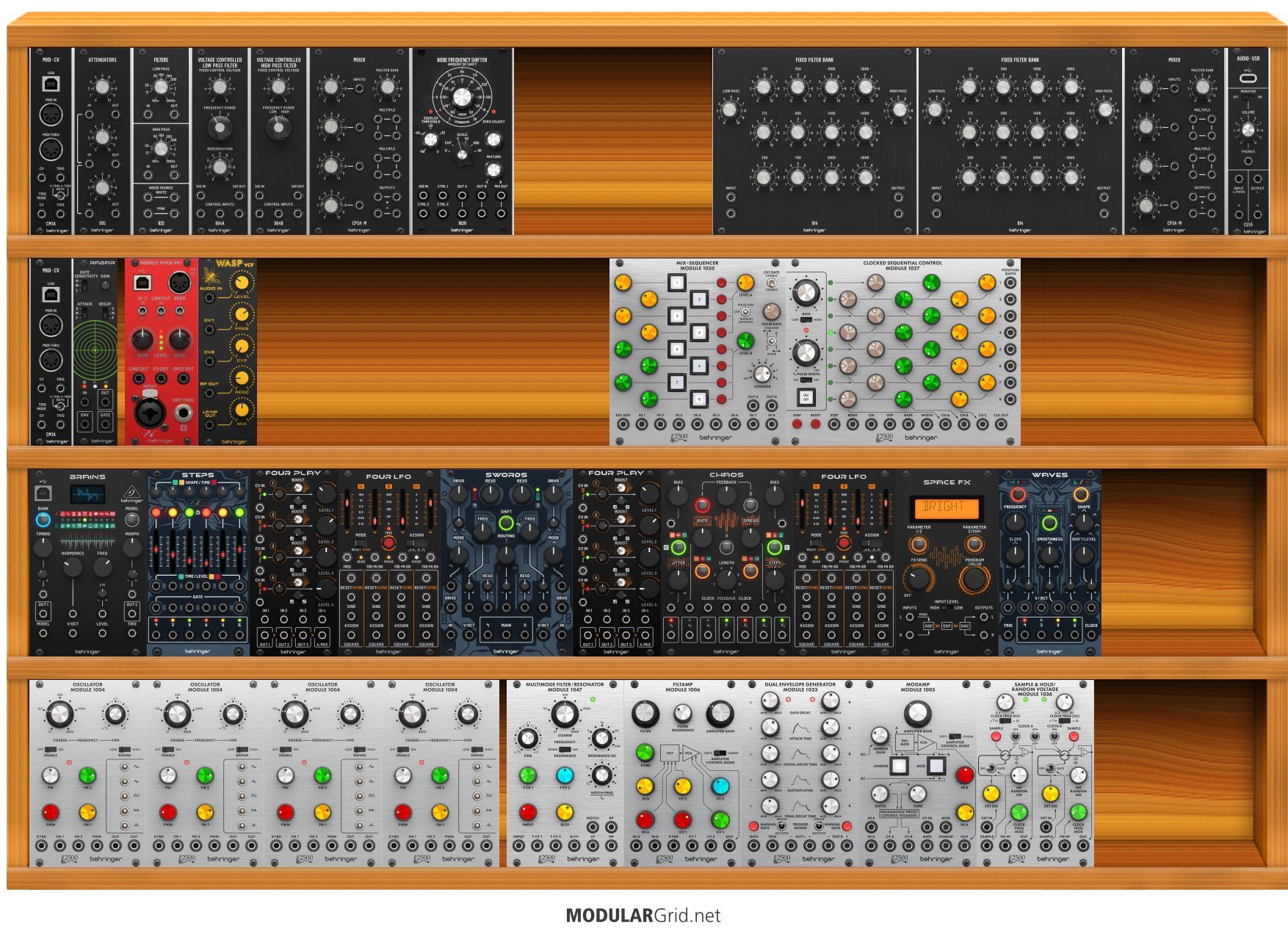
Task: Click the XLR combo input on Perfect Pitch
Action: coord(149,411)
